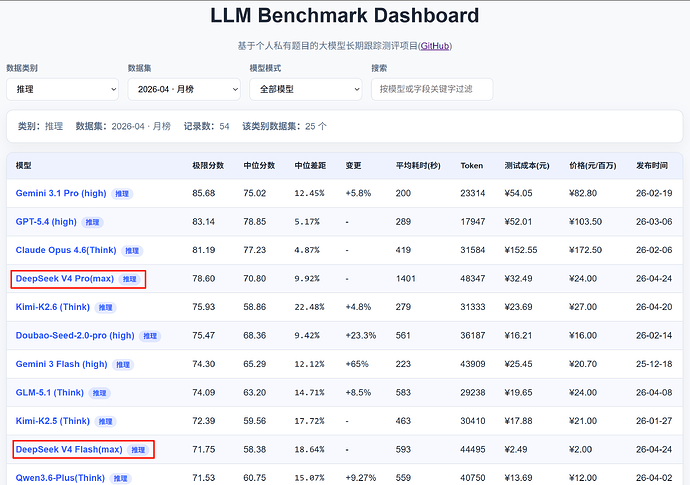Select the 1401 seconds value for DeepSeek V4 Pro
690x485 pixels.
[405, 279]
